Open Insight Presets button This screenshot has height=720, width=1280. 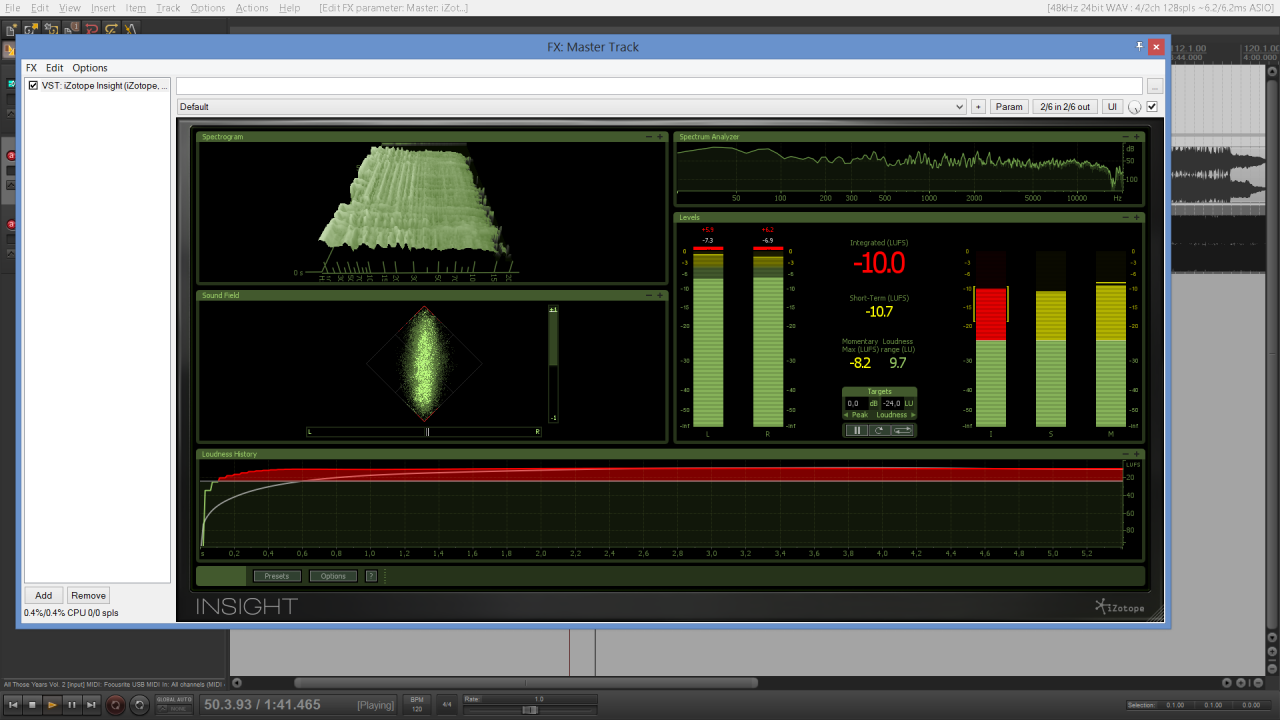(x=277, y=576)
